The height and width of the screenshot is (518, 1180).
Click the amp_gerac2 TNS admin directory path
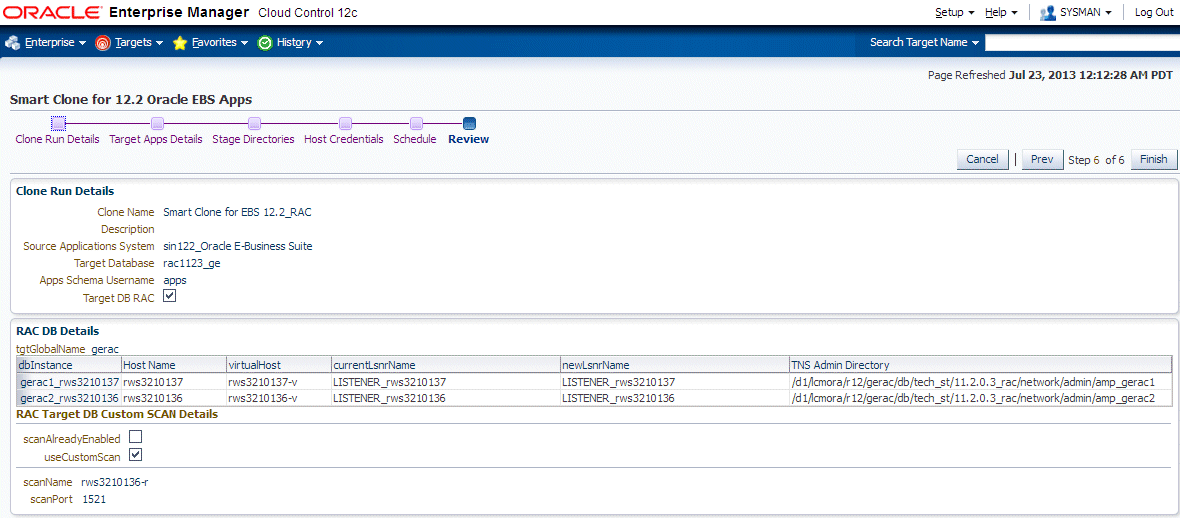(x=973, y=398)
